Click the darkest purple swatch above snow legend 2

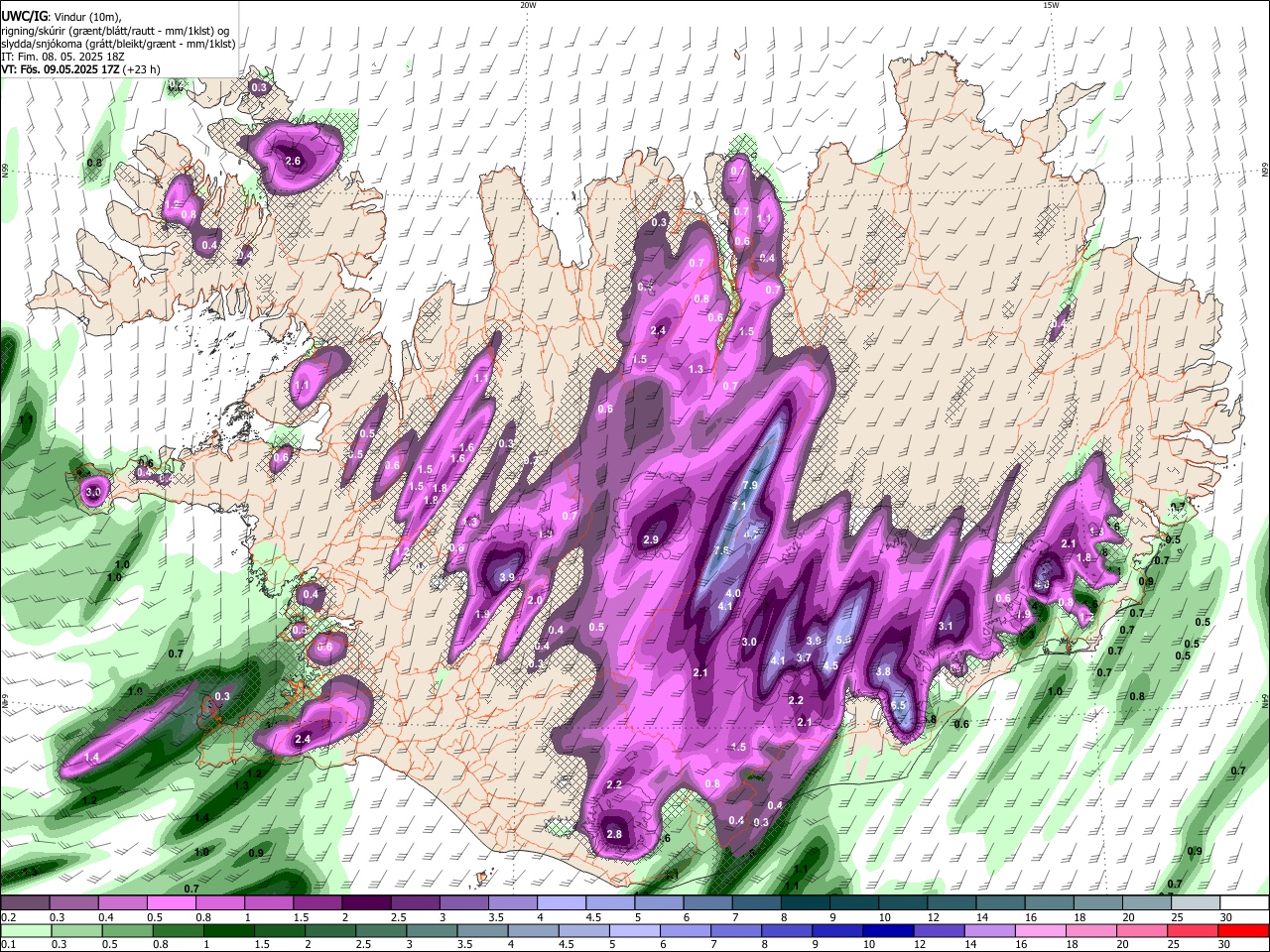pos(366,902)
